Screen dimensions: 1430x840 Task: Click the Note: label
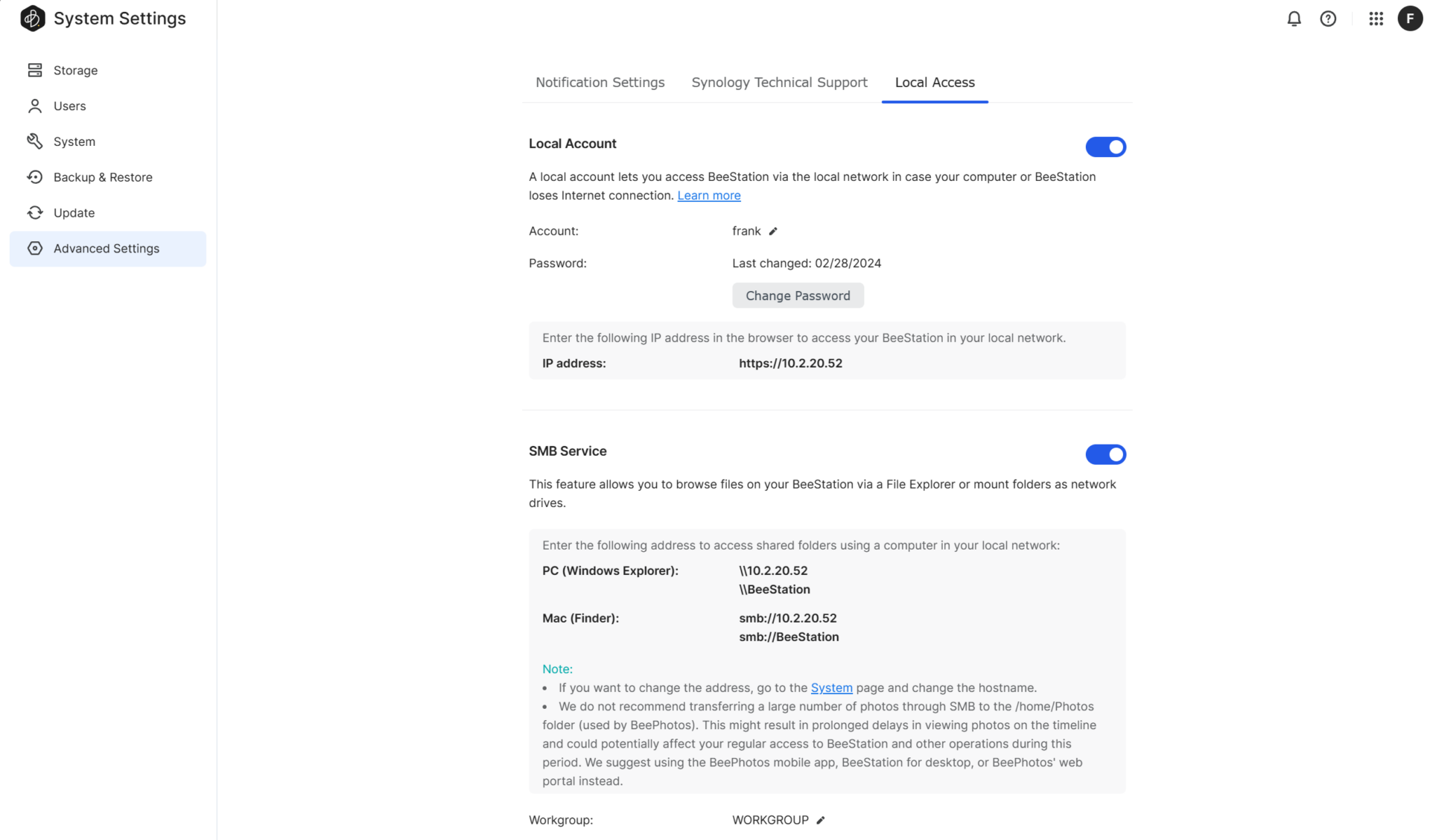[557, 669]
